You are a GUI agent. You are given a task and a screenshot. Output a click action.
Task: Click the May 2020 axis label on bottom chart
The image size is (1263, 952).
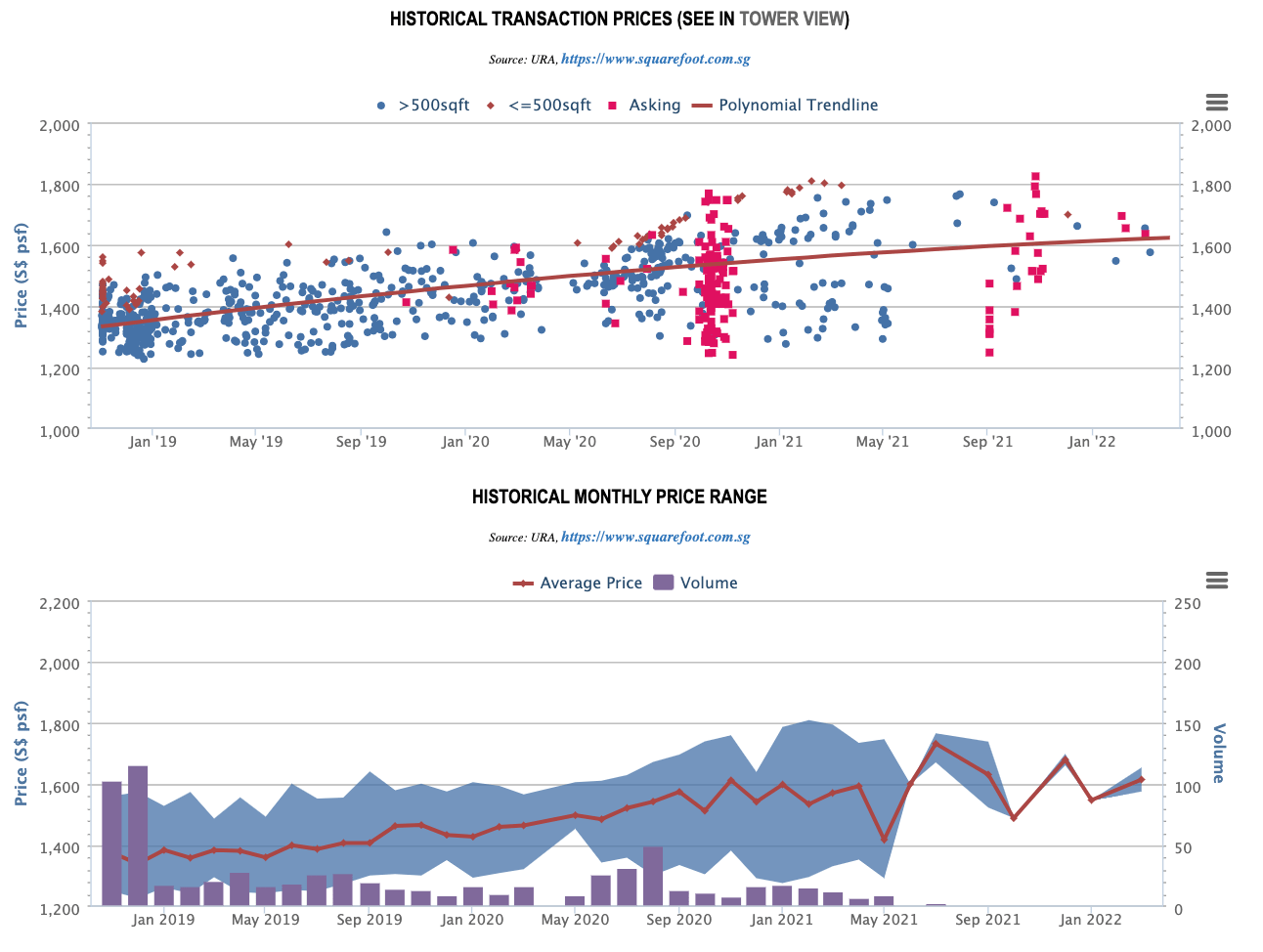(575, 920)
